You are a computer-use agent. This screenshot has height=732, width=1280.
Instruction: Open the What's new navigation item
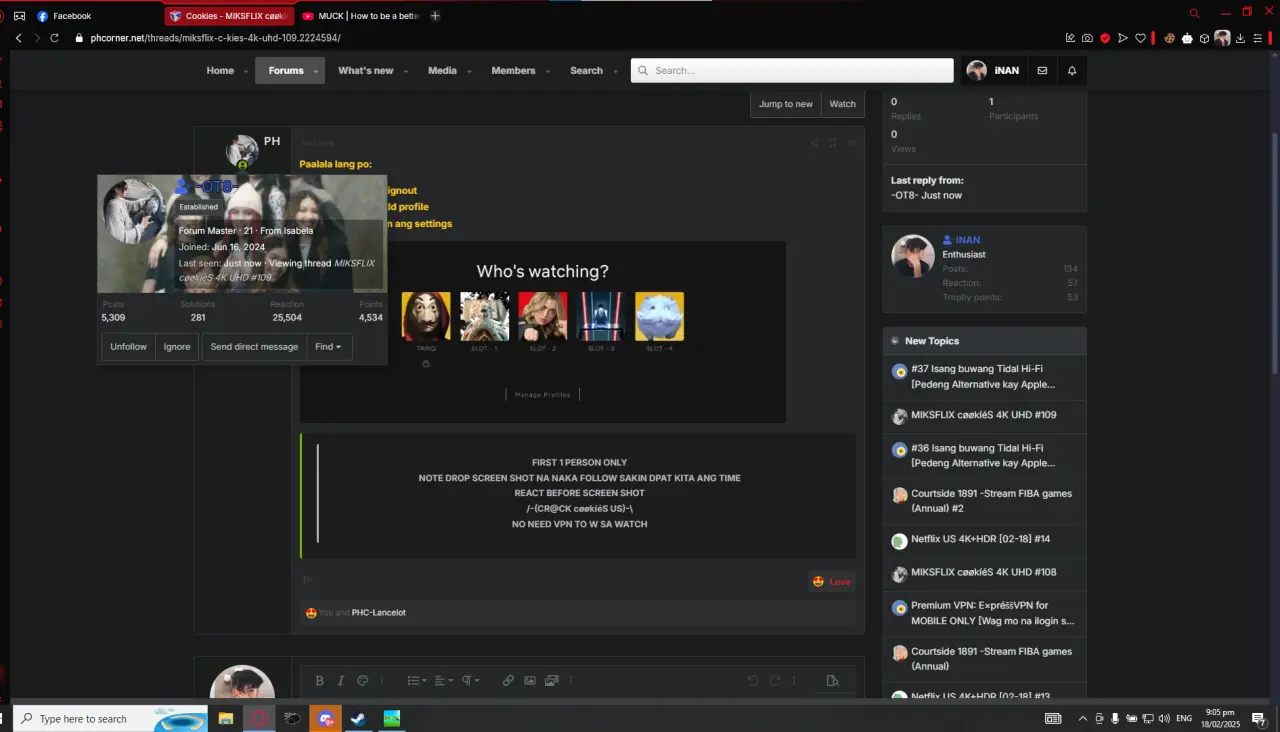(x=366, y=71)
